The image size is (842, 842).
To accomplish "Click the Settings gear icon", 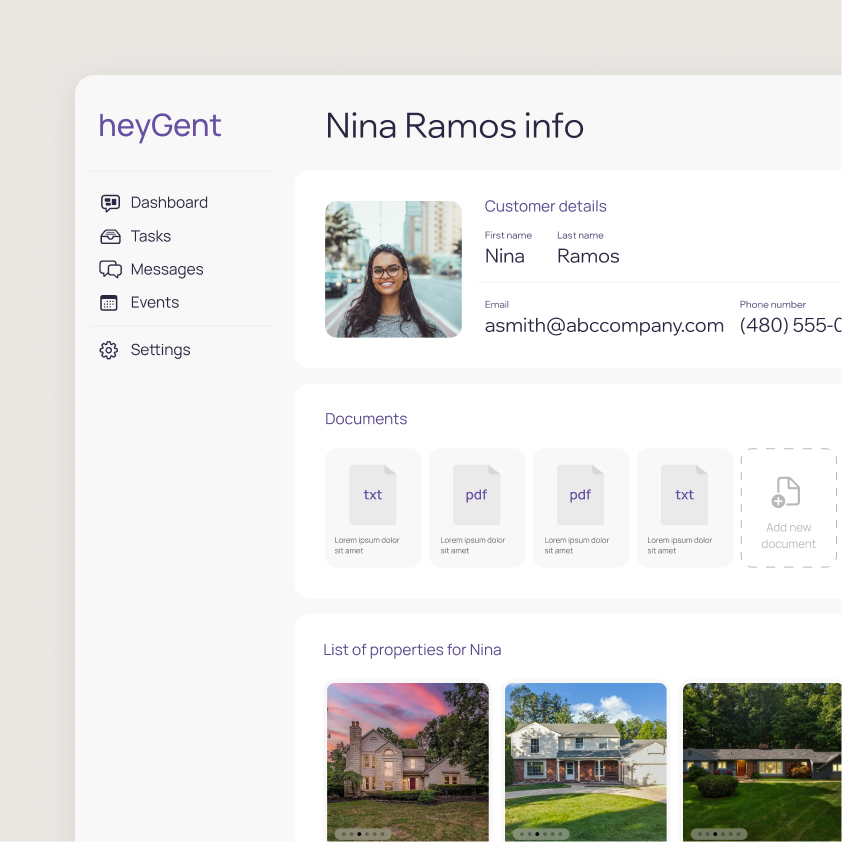I will (x=109, y=350).
